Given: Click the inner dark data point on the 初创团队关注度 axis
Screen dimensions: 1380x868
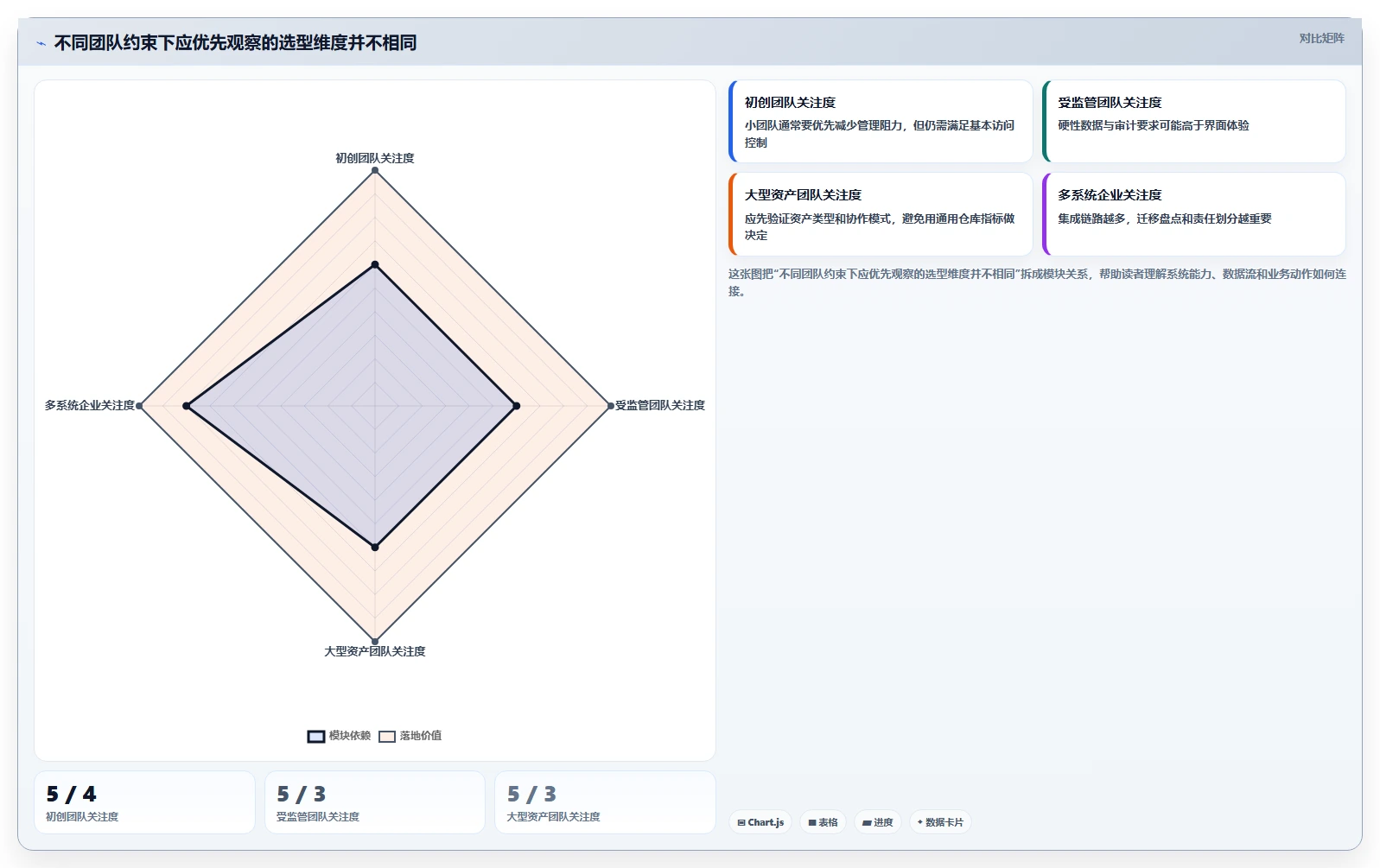Looking at the screenshot, I should pos(375,264).
